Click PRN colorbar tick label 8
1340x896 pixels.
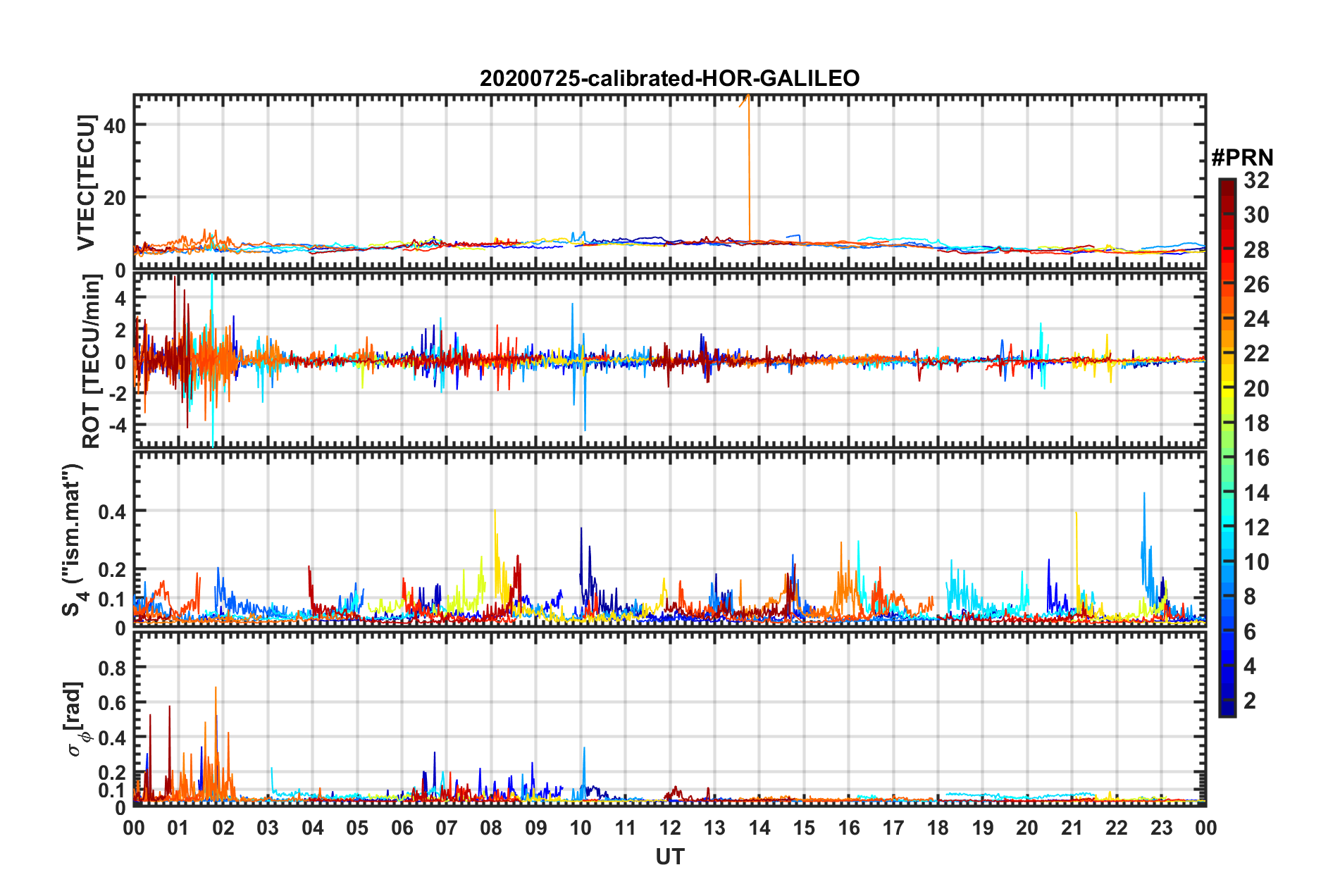point(1250,597)
